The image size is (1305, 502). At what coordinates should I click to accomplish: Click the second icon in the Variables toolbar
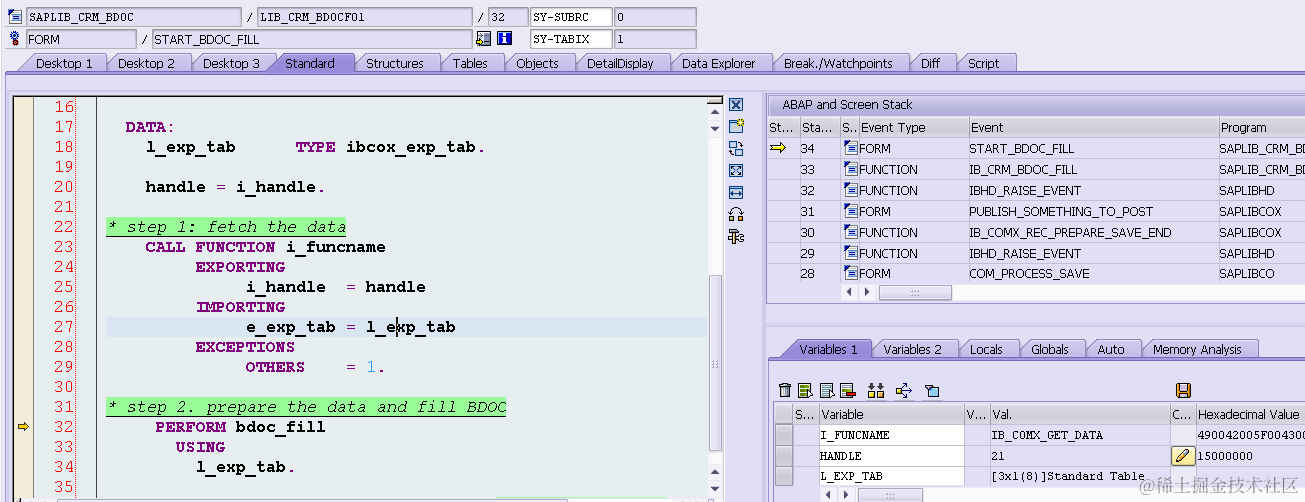(805, 390)
